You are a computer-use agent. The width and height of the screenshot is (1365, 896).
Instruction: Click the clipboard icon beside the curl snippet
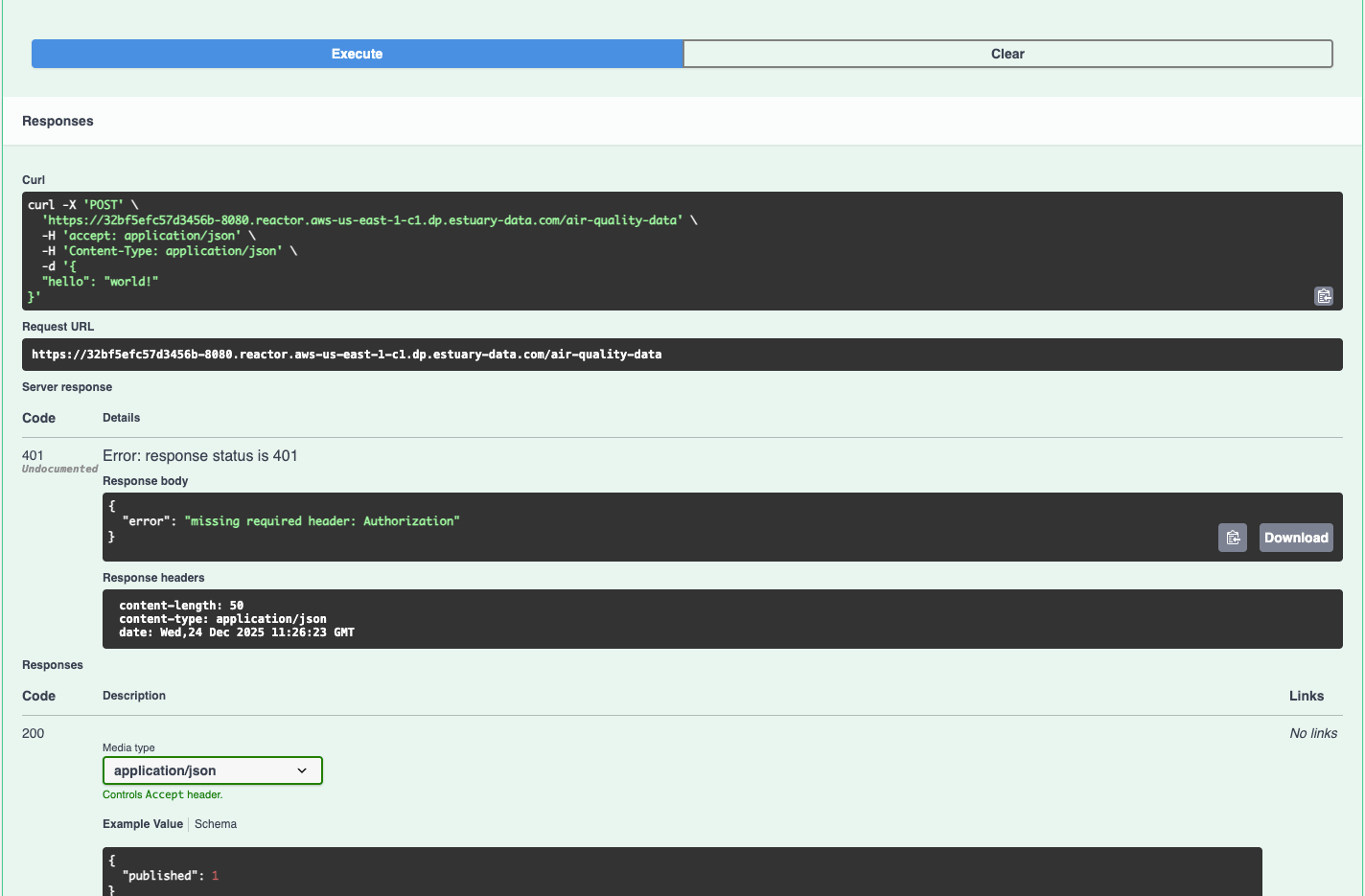[1324, 295]
